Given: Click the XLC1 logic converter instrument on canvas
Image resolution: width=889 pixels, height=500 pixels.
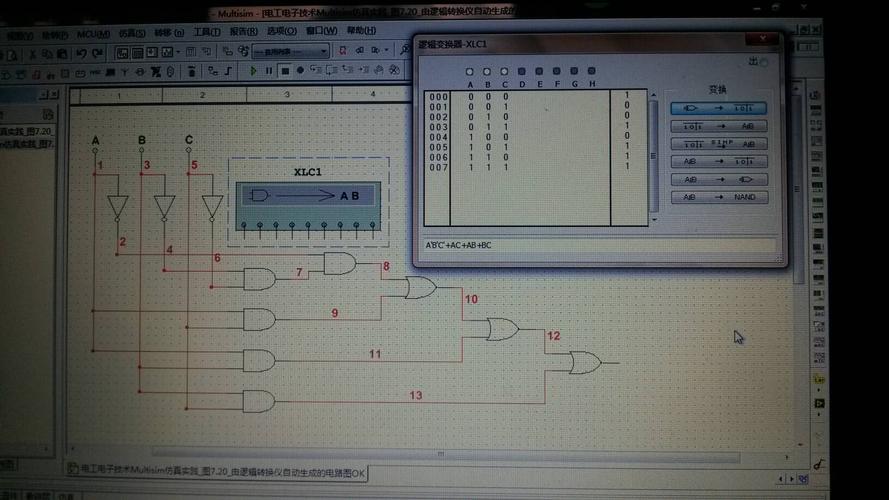Looking at the screenshot, I should [308, 205].
